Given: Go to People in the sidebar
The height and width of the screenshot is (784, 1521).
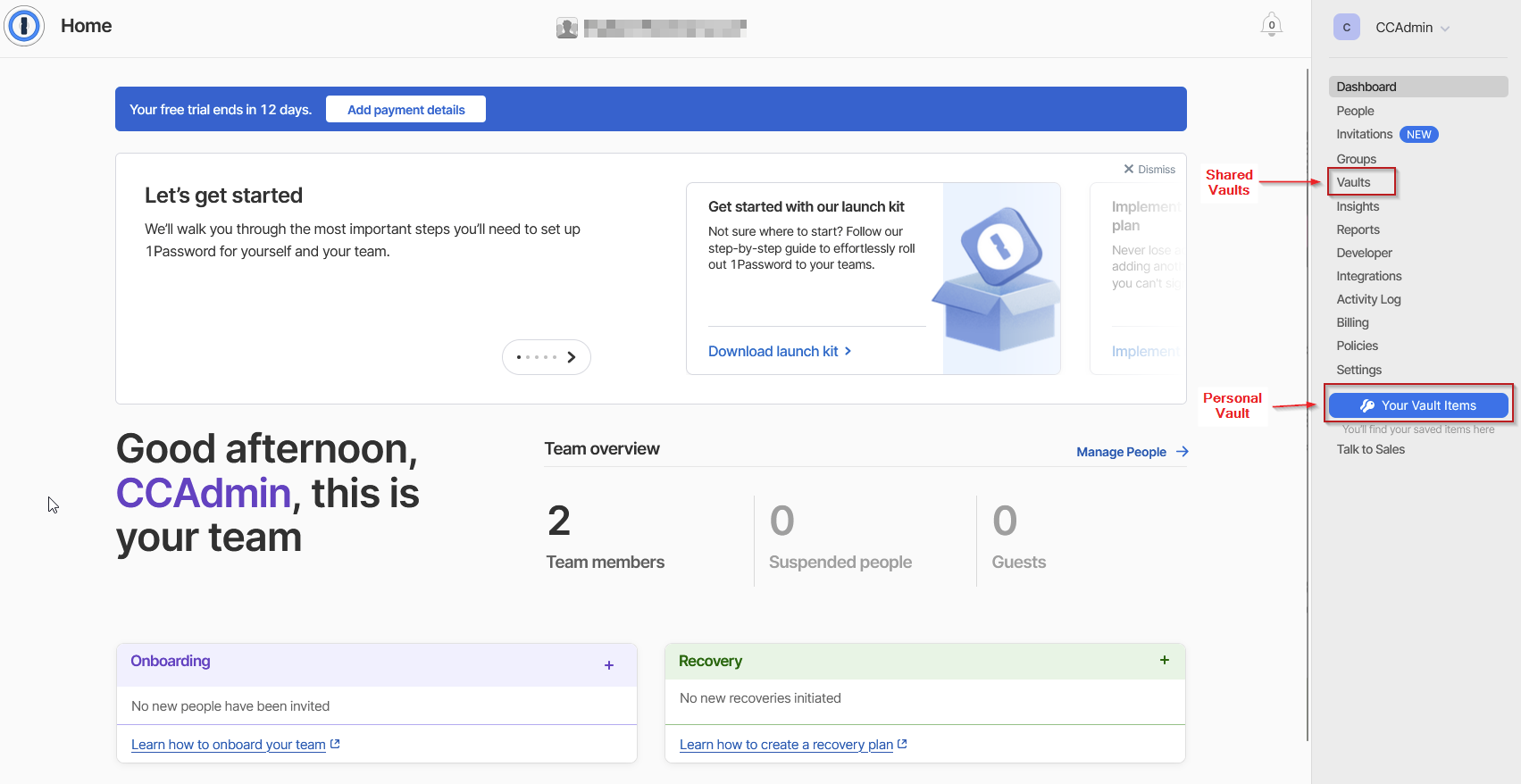Looking at the screenshot, I should (1355, 111).
